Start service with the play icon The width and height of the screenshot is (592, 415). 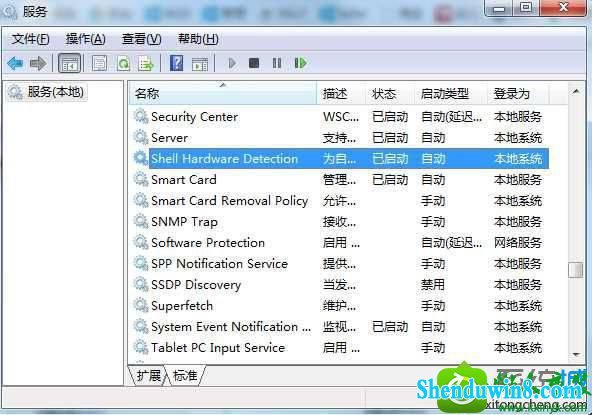(x=232, y=63)
